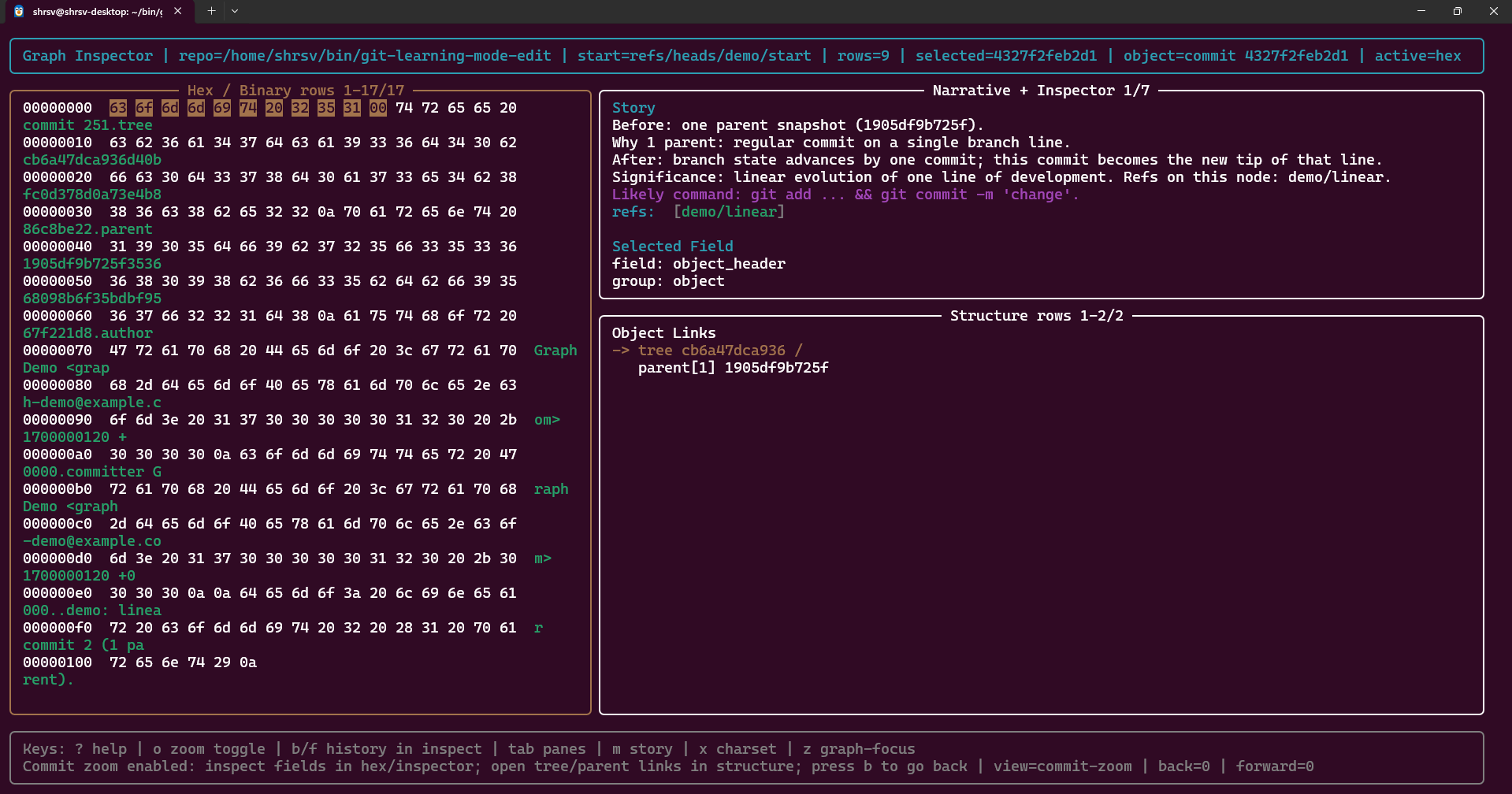
Task: Click the Linux penguin tab icon
Action: pyautogui.click(x=19, y=11)
